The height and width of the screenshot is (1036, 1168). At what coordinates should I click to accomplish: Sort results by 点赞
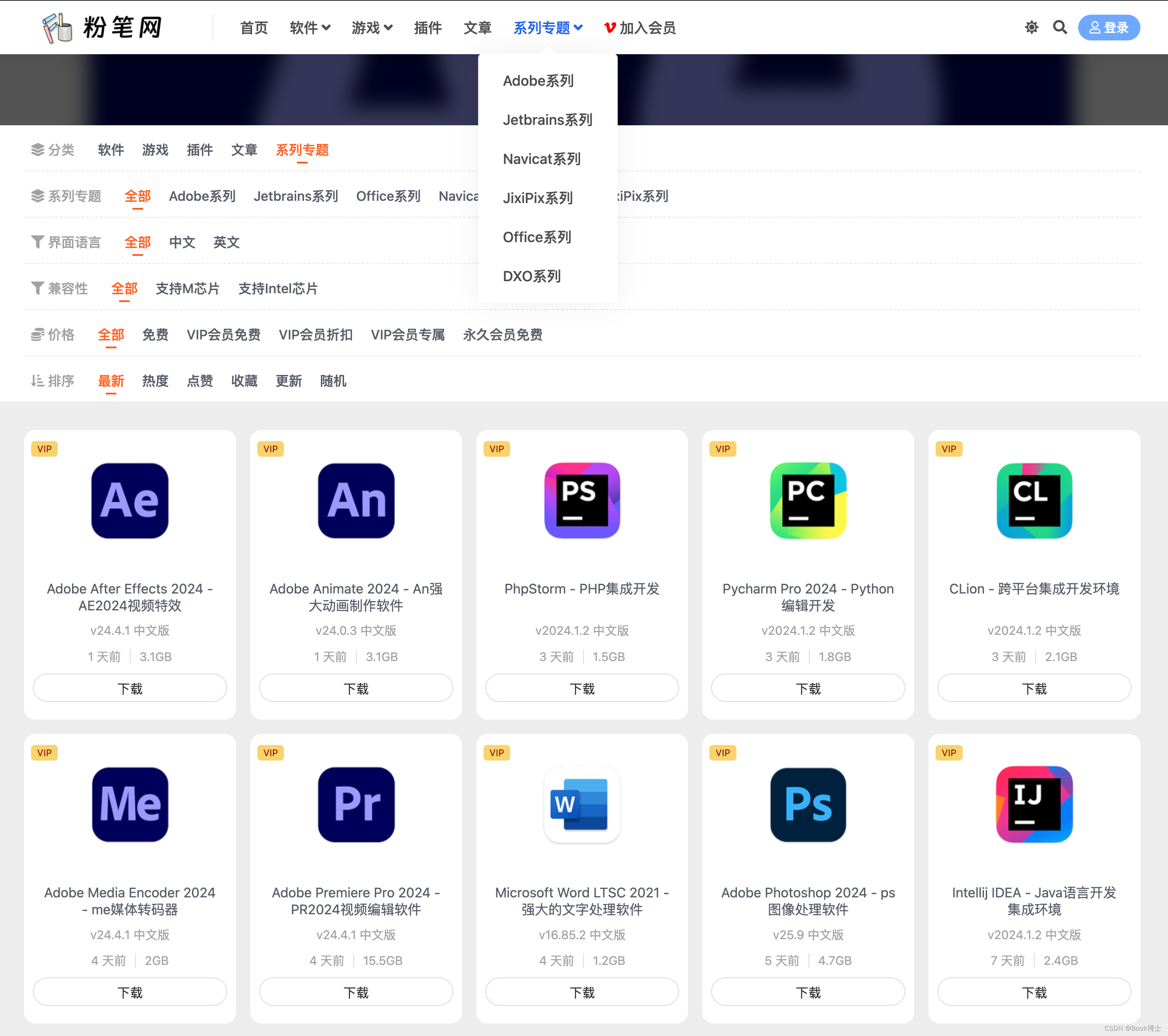(200, 381)
